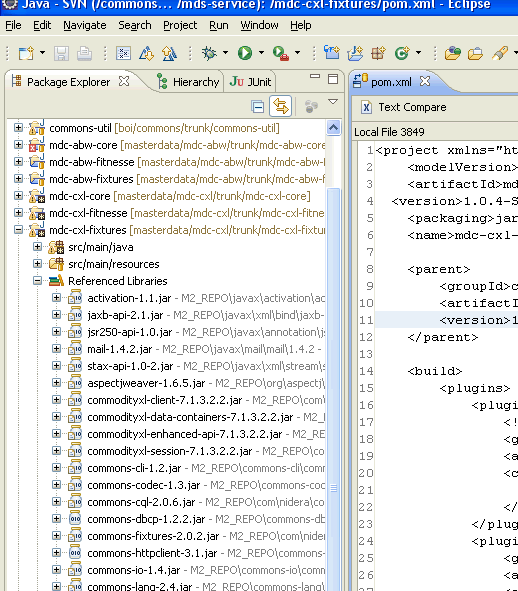The height and width of the screenshot is (591, 518).
Task: Expand the activation-1.1.jar entry
Action: (x=56, y=297)
